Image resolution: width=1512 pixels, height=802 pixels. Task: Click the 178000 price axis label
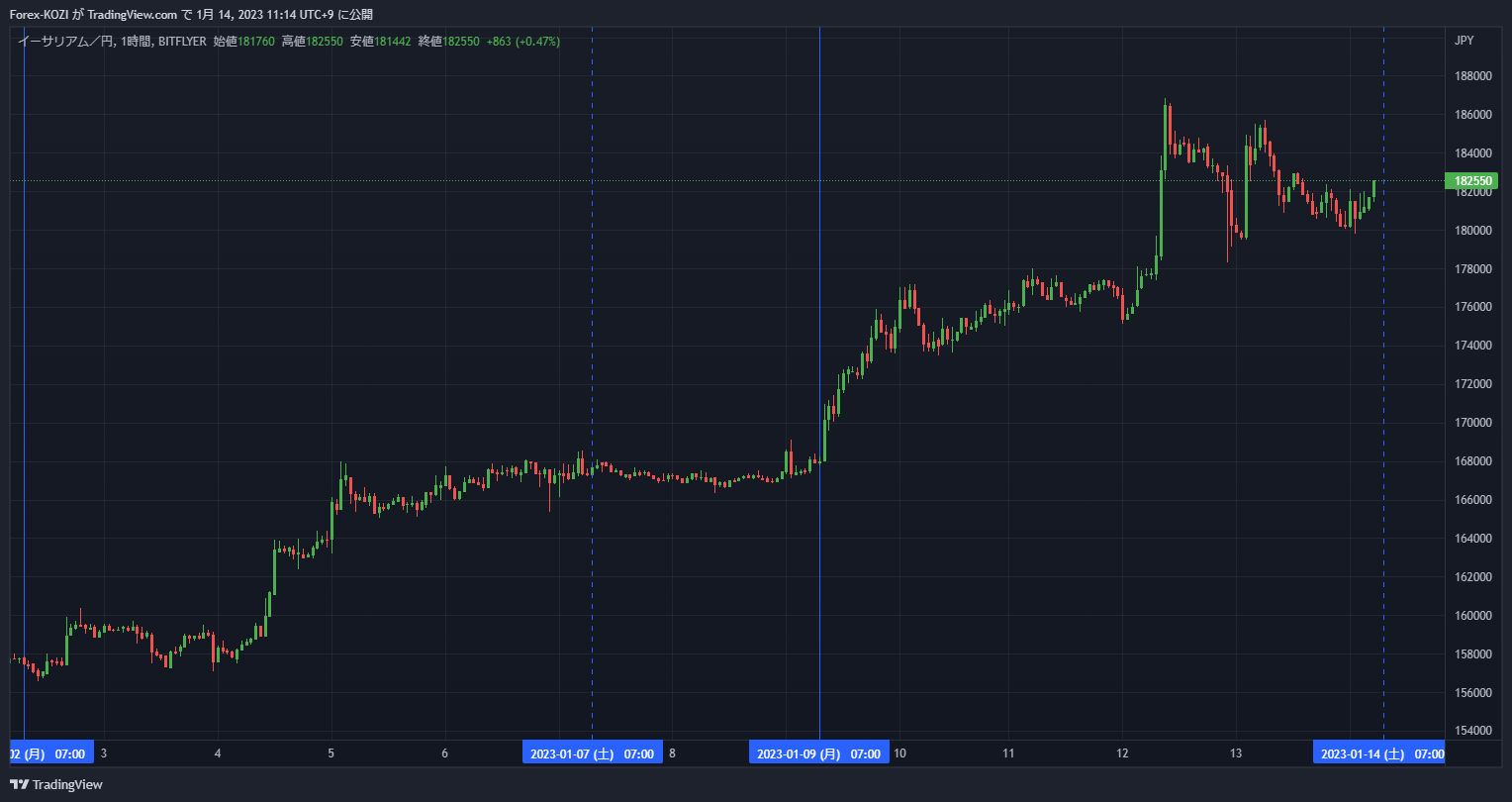point(1473,269)
